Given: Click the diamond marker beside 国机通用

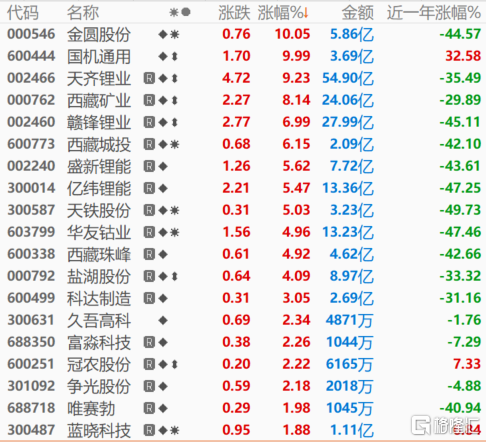Looking at the screenshot, I should coord(163,56).
